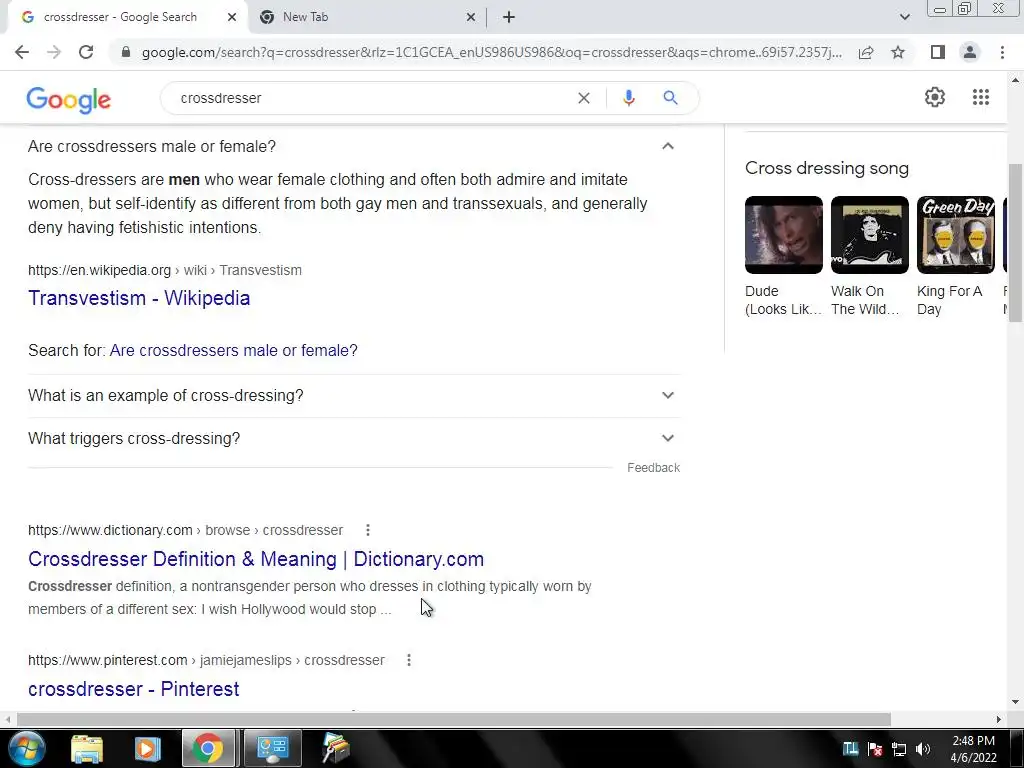Click Chrome icon in taskbar

click(x=208, y=748)
